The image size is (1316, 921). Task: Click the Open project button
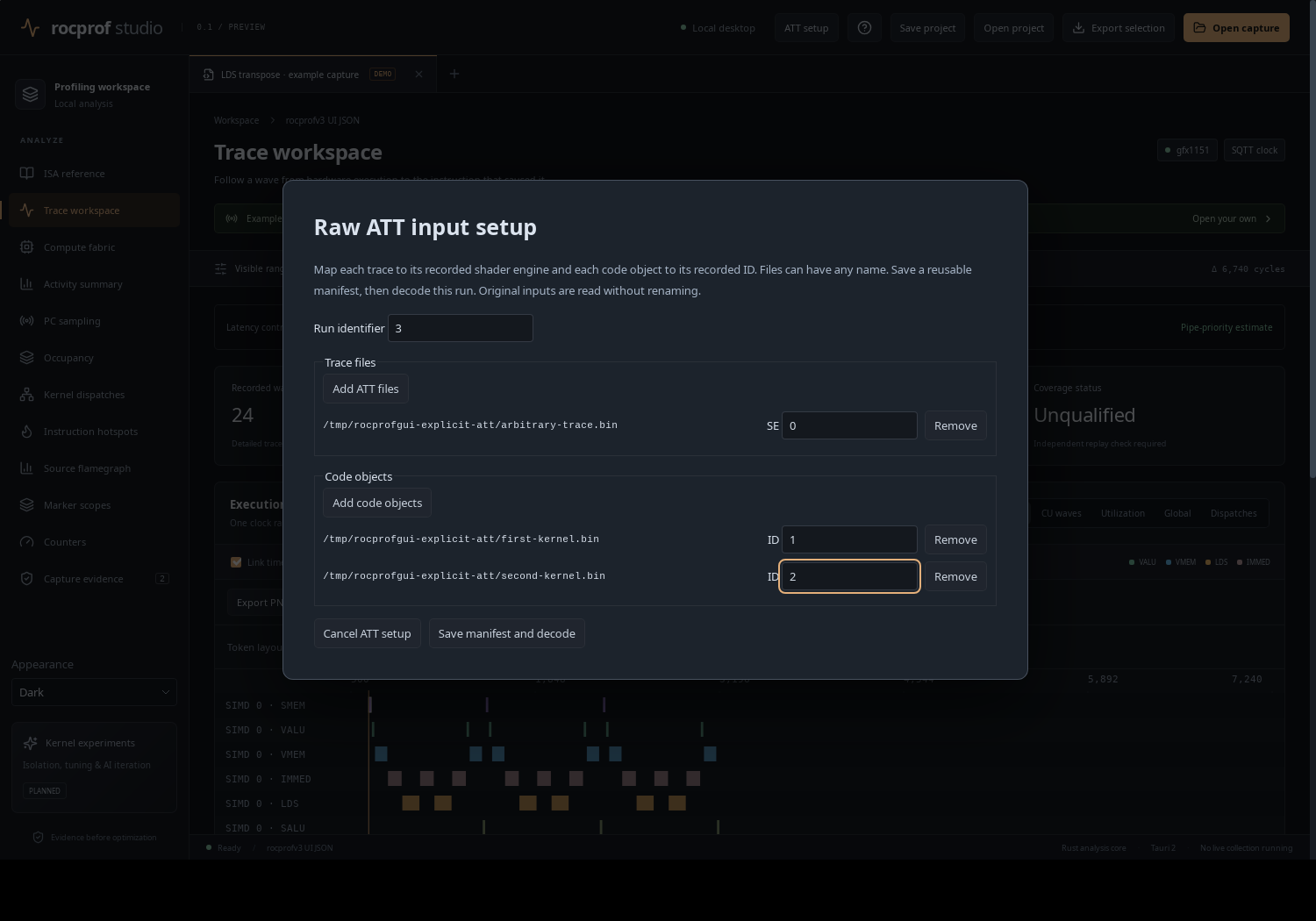click(x=1013, y=28)
